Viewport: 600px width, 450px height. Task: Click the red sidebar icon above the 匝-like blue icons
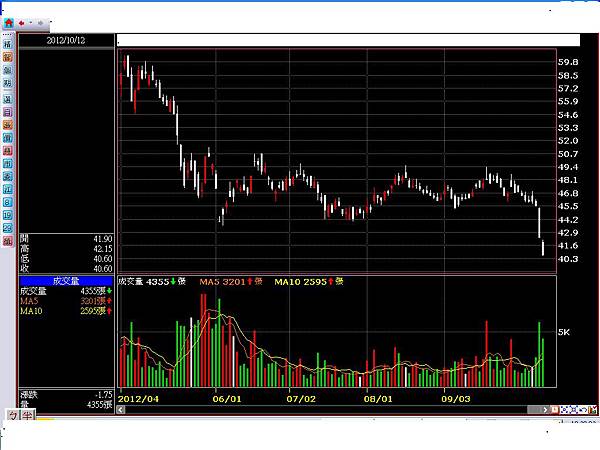[x=8, y=150]
